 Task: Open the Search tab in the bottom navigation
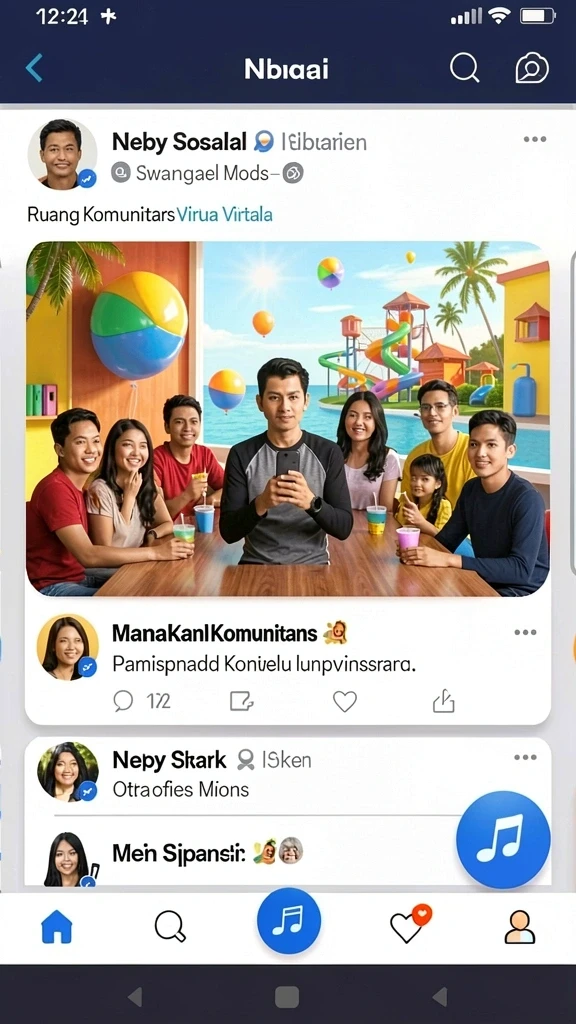coord(170,927)
